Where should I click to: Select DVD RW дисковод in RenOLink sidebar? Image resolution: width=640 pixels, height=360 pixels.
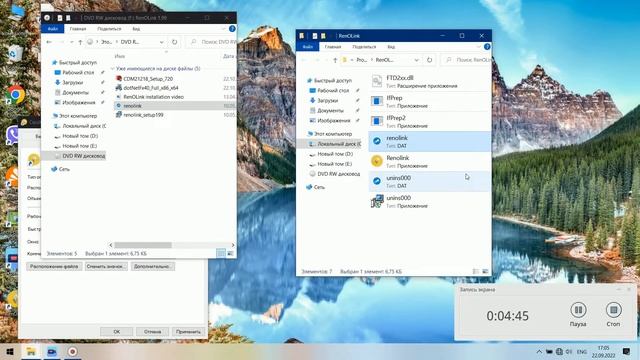point(338,173)
